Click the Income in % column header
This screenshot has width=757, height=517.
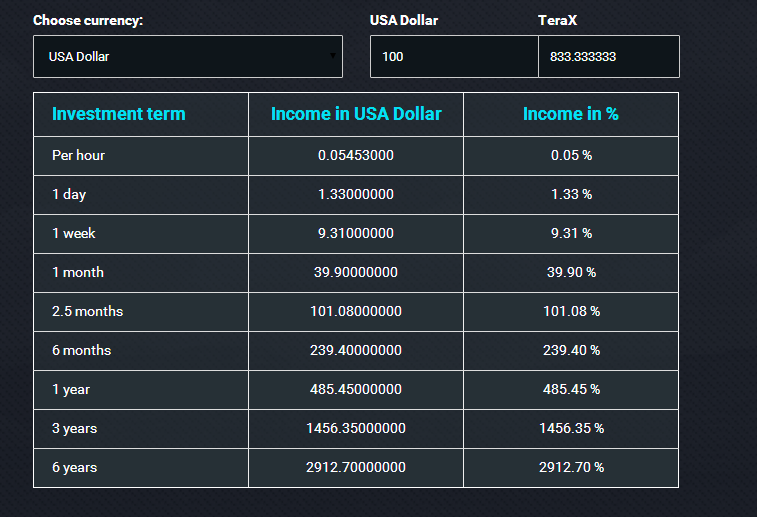pos(571,114)
